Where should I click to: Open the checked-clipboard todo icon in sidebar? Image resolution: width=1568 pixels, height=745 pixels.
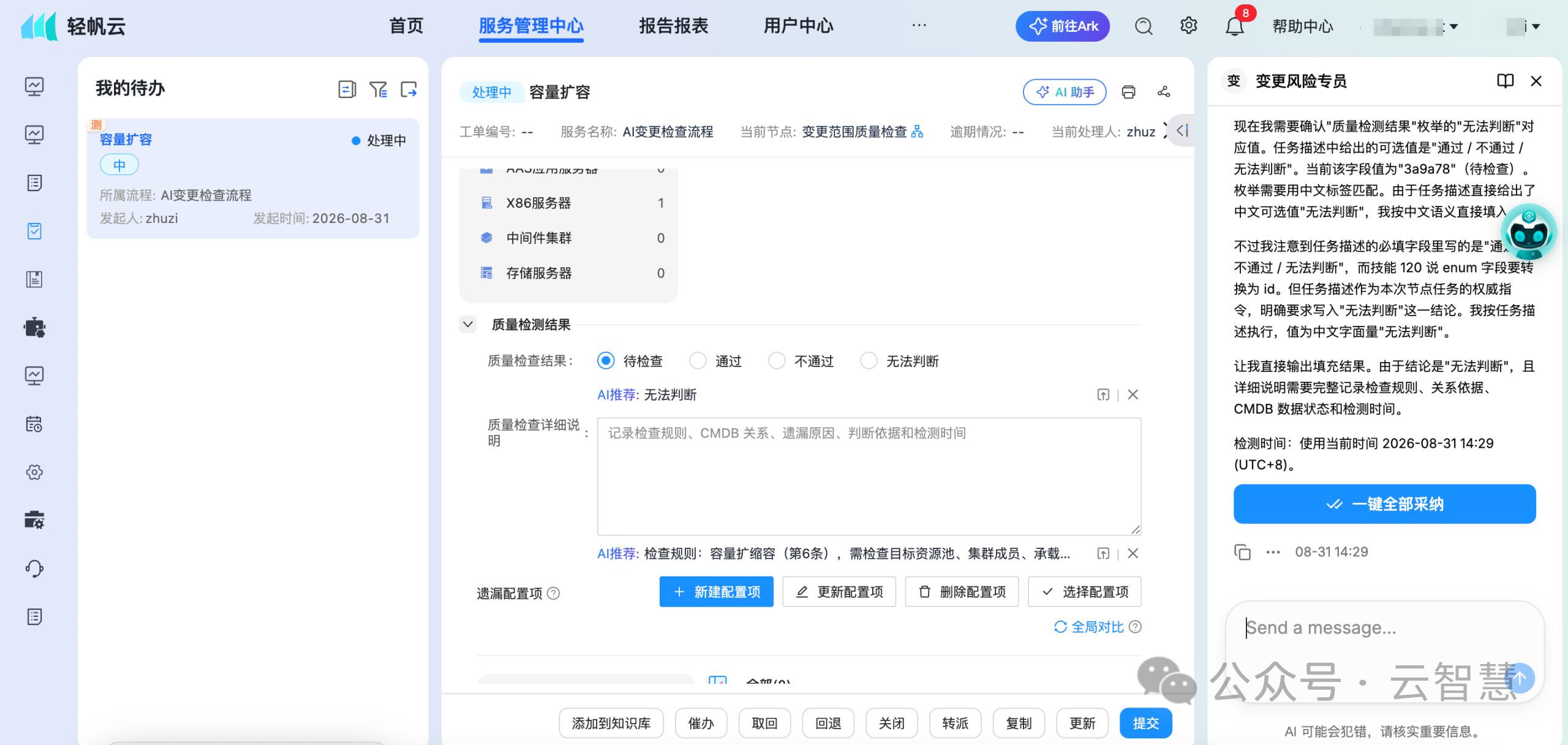[x=34, y=231]
